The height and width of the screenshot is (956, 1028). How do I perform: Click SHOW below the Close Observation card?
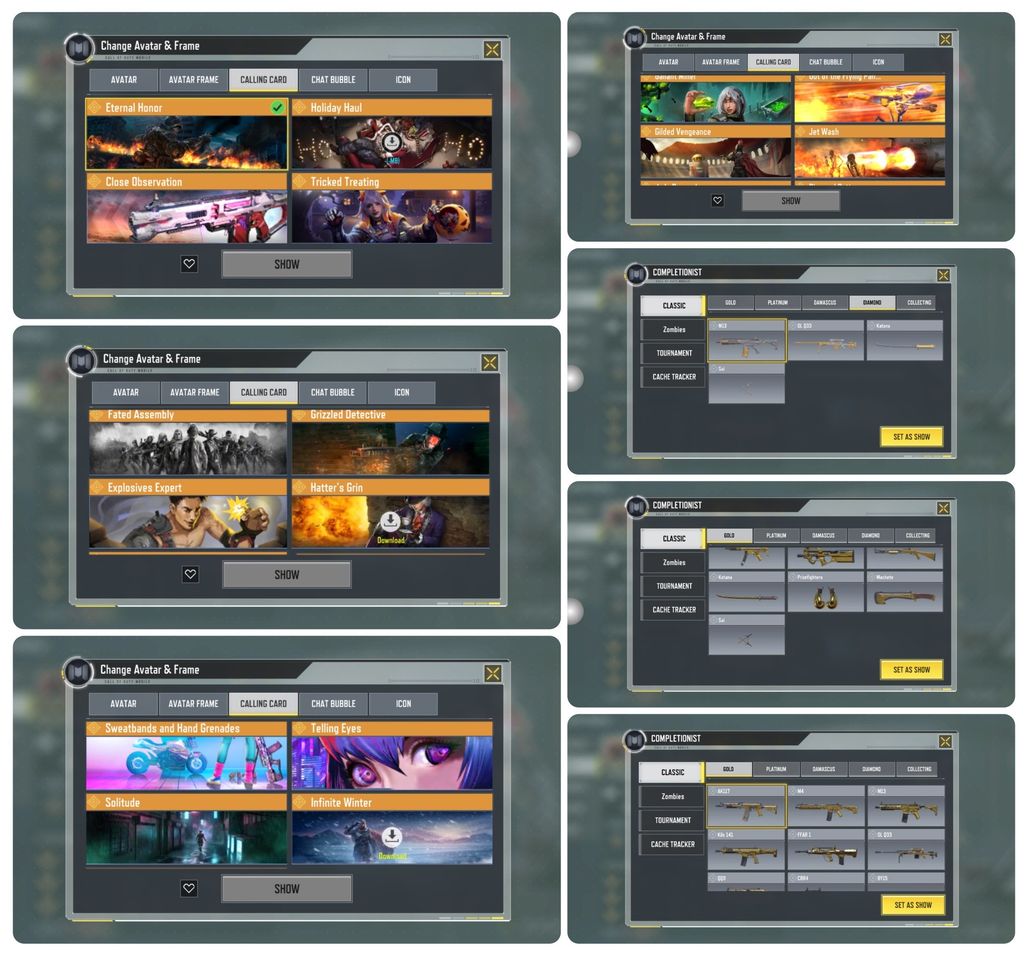287,264
